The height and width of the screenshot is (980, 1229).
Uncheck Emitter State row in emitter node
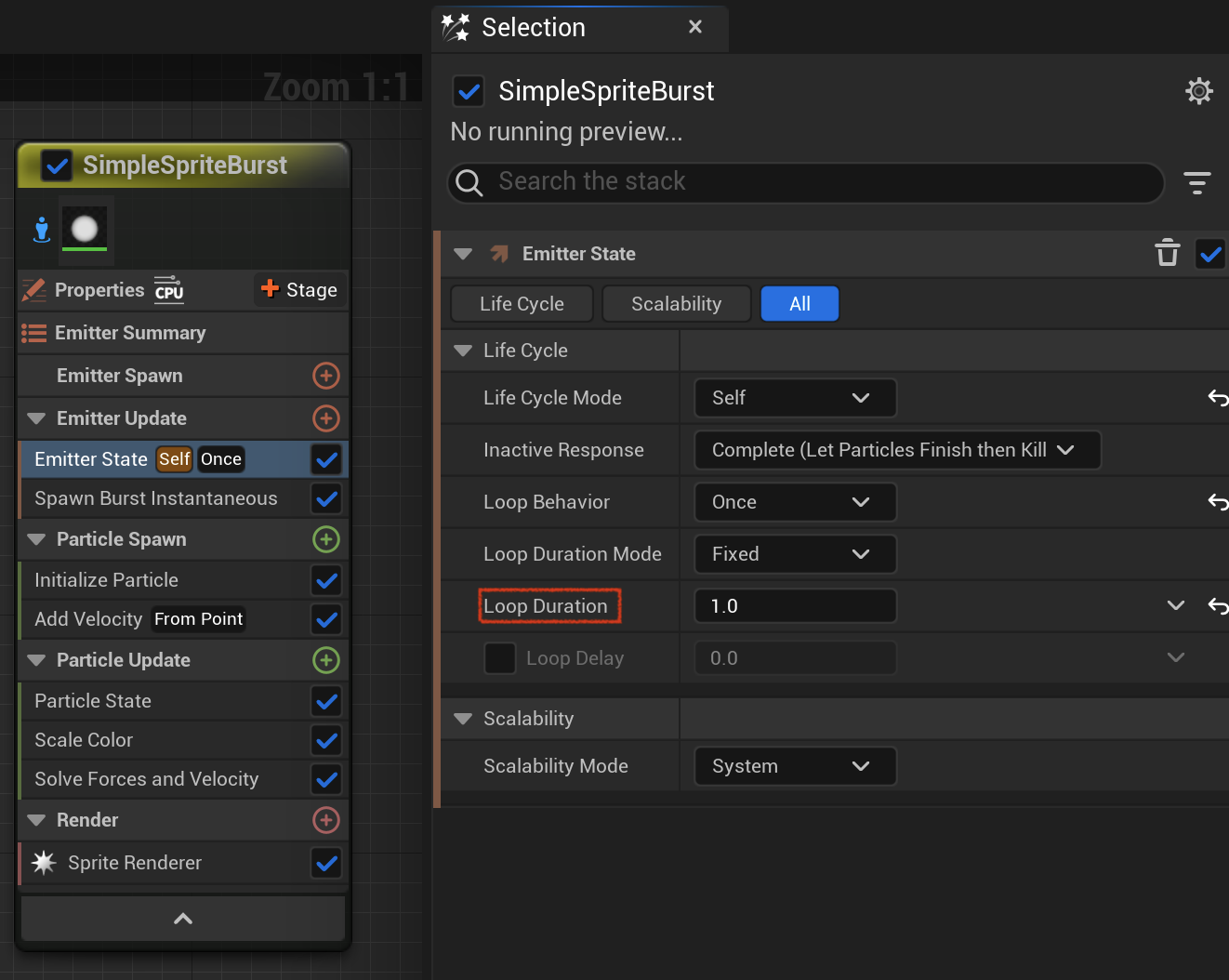click(326, 459)
